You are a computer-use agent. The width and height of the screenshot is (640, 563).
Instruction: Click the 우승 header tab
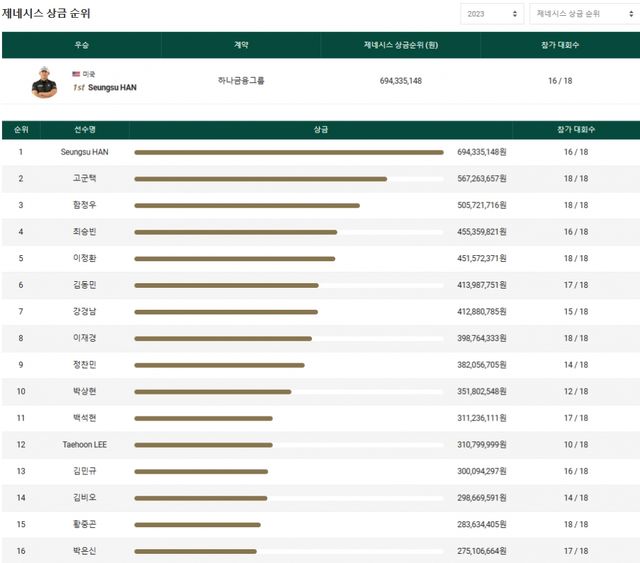[x=81, y=45]
